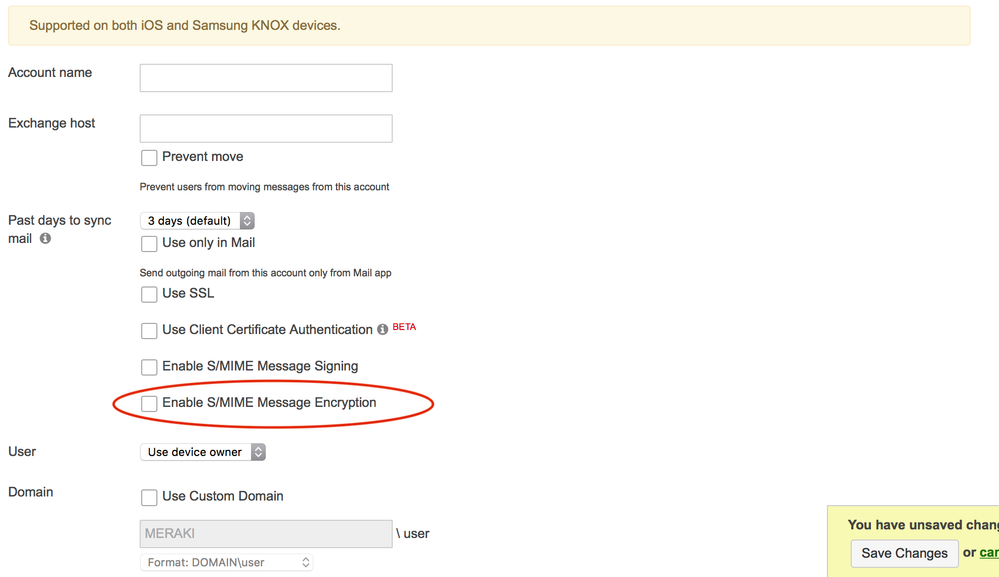This screenshot has width=999, height=577.
Task: Click info icon next to Client Certificate Authentication
Action: (x=382, y=330)
